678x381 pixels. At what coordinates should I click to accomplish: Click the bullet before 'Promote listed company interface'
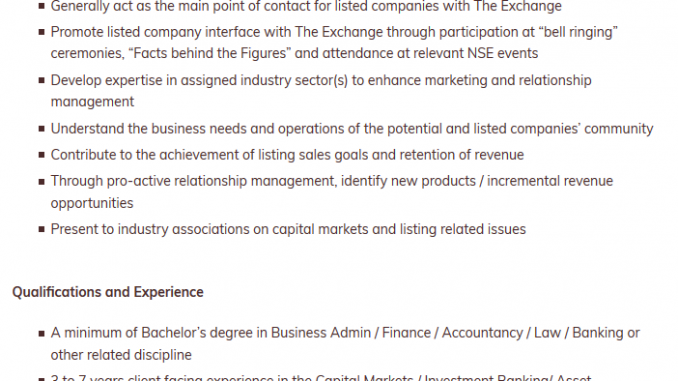(x=42, y=32)
